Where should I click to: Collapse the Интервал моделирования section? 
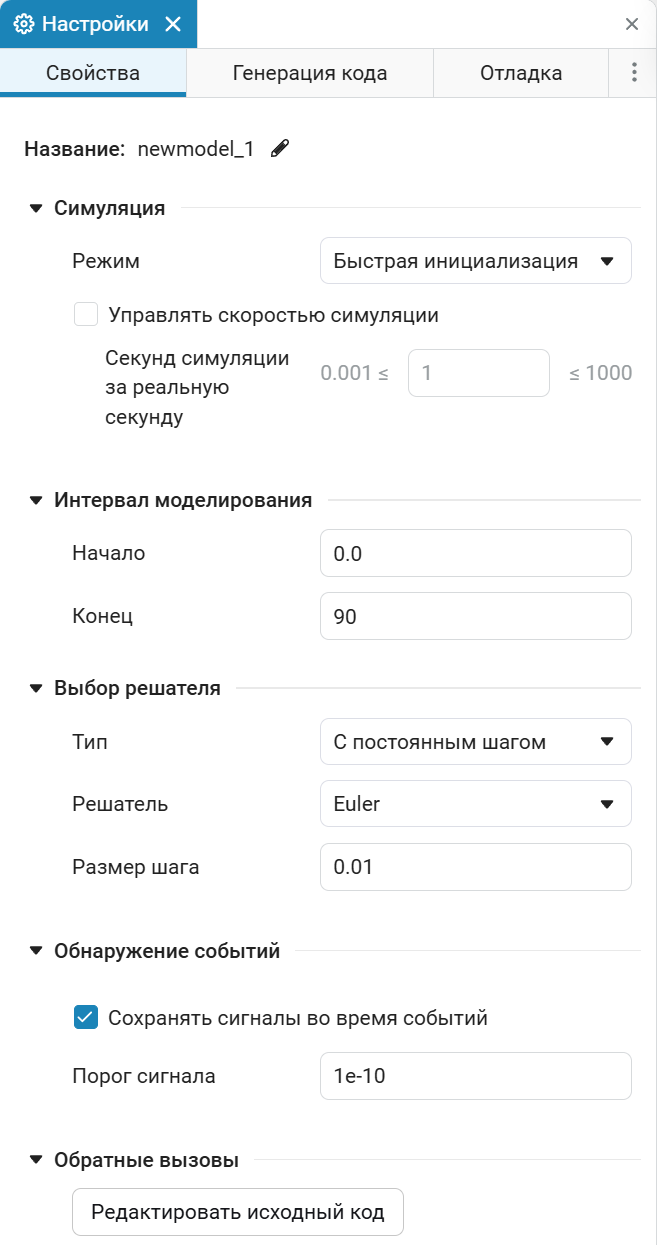(x=36, y=501)
